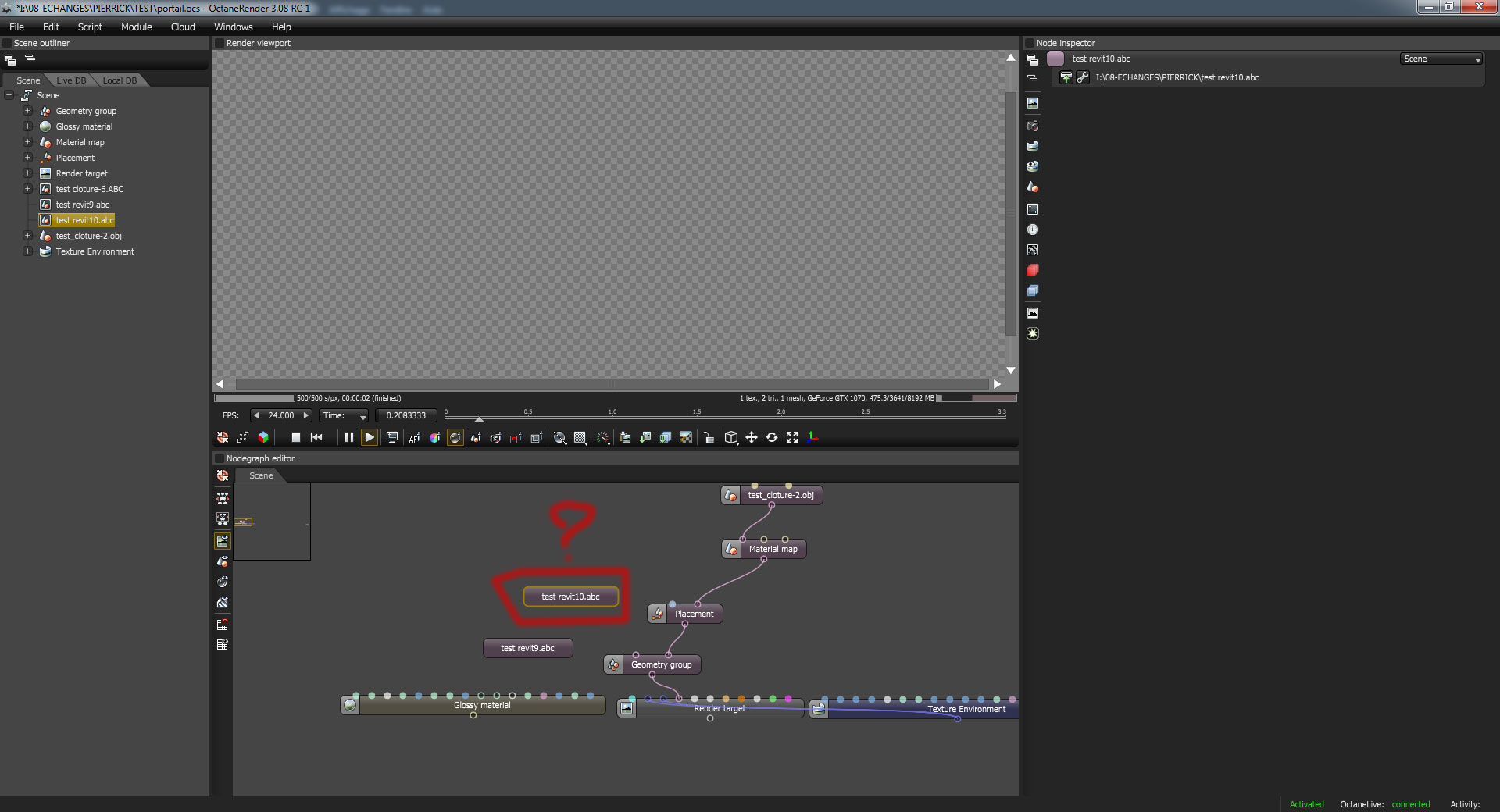Screen dimensions: 1500x812
Task: Switch to the Live DB tab
Action: click(71, 80)
